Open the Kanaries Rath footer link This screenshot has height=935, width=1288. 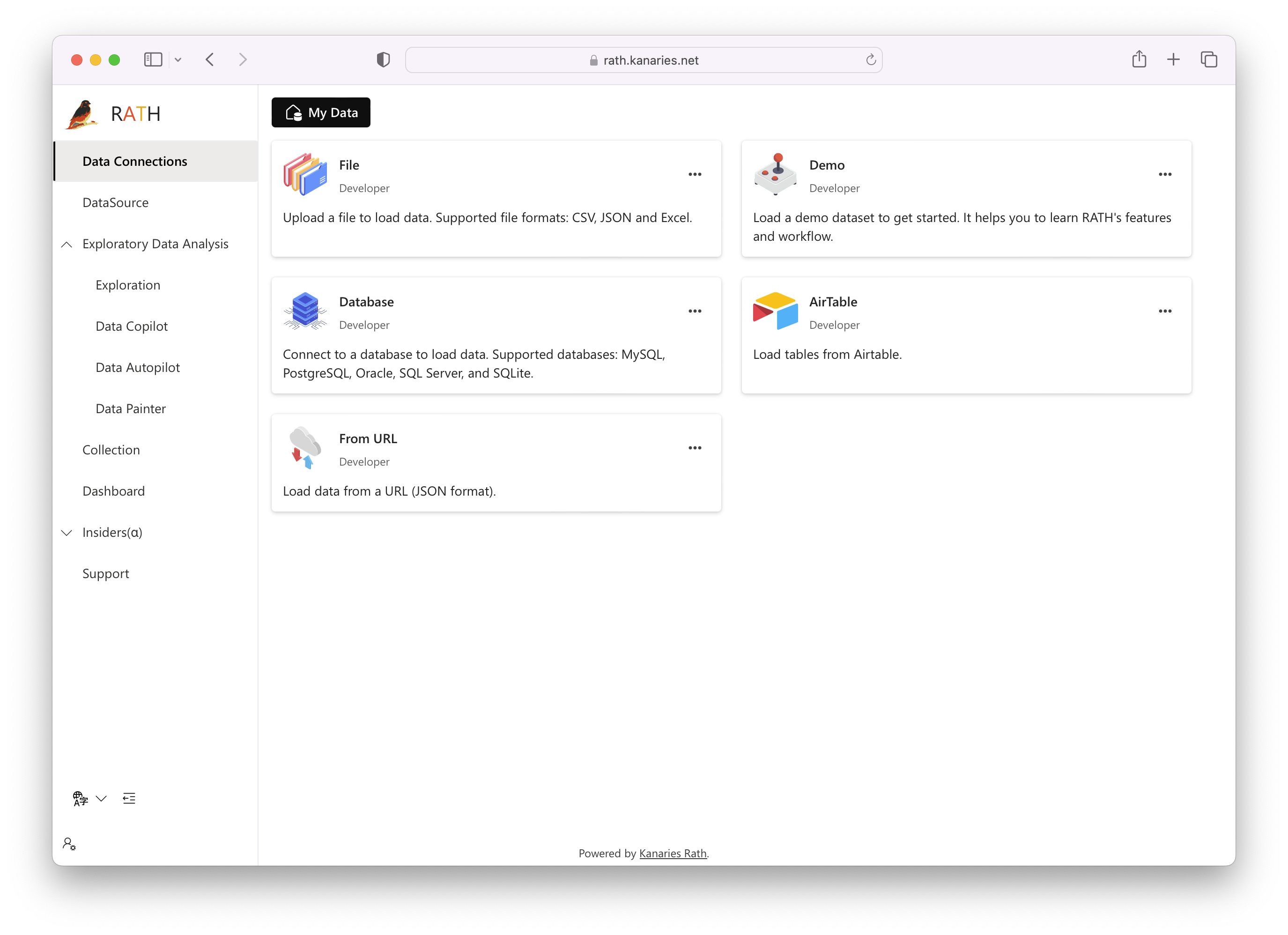673,853
